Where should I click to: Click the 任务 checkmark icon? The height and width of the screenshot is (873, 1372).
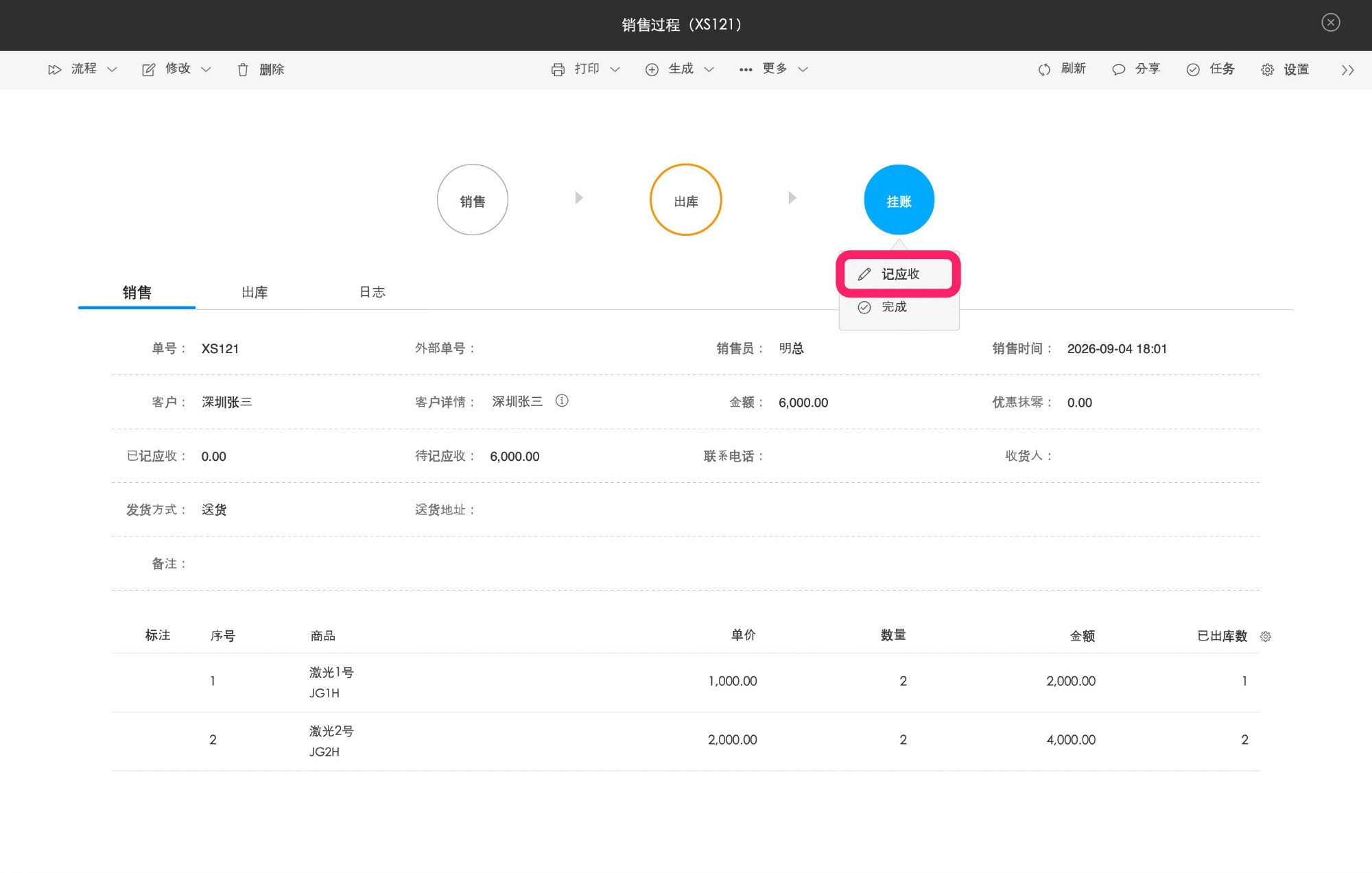coord(1193,69)
